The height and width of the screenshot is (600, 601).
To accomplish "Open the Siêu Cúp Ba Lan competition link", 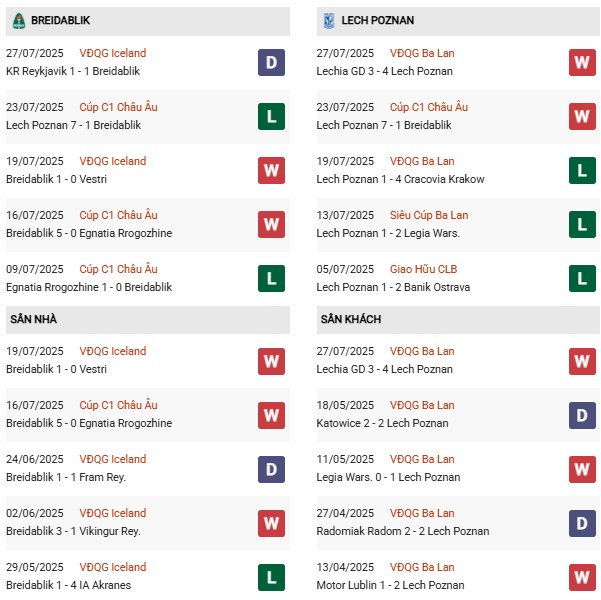I will click(x=430, y=215).
